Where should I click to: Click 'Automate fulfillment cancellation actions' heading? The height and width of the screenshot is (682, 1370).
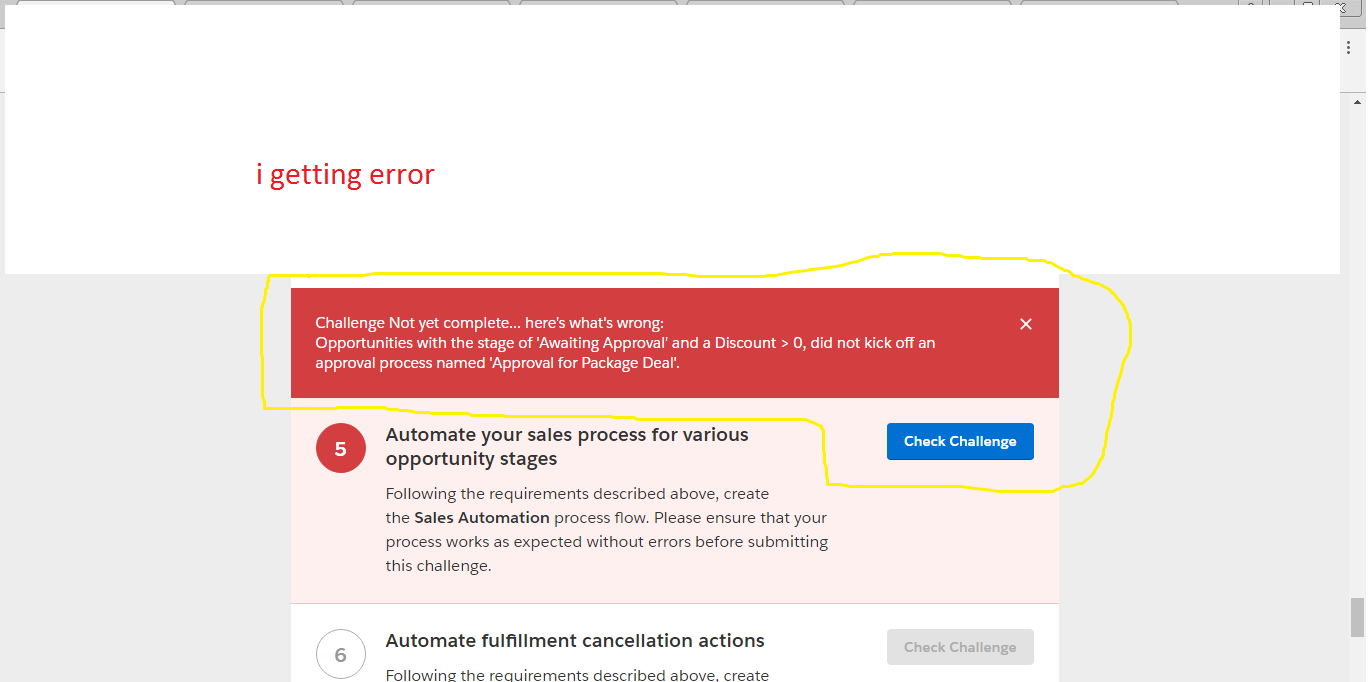pos(575,641)
